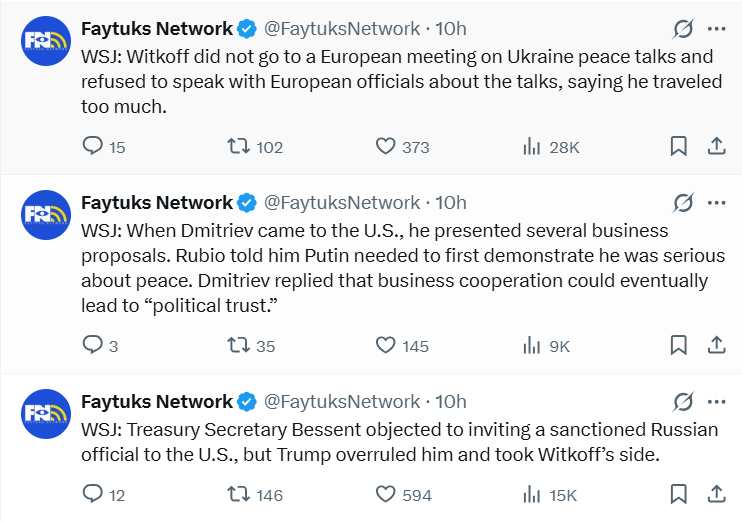742x521 pixels.
Task: Repost the Witkoff European meeting tweet
Action: [238, 146]
